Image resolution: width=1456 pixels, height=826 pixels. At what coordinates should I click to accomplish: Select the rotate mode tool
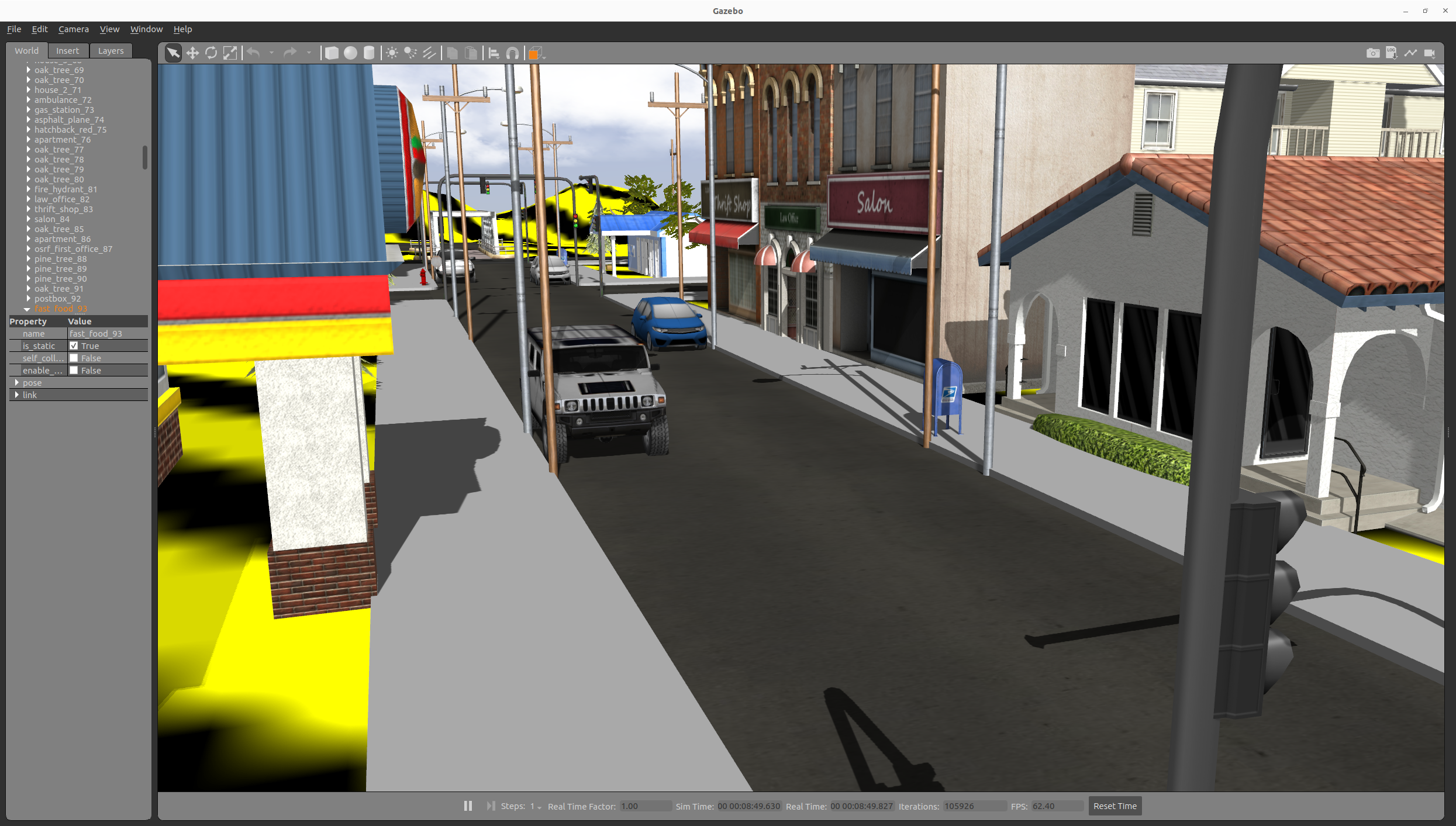click(x=211, y=53)
